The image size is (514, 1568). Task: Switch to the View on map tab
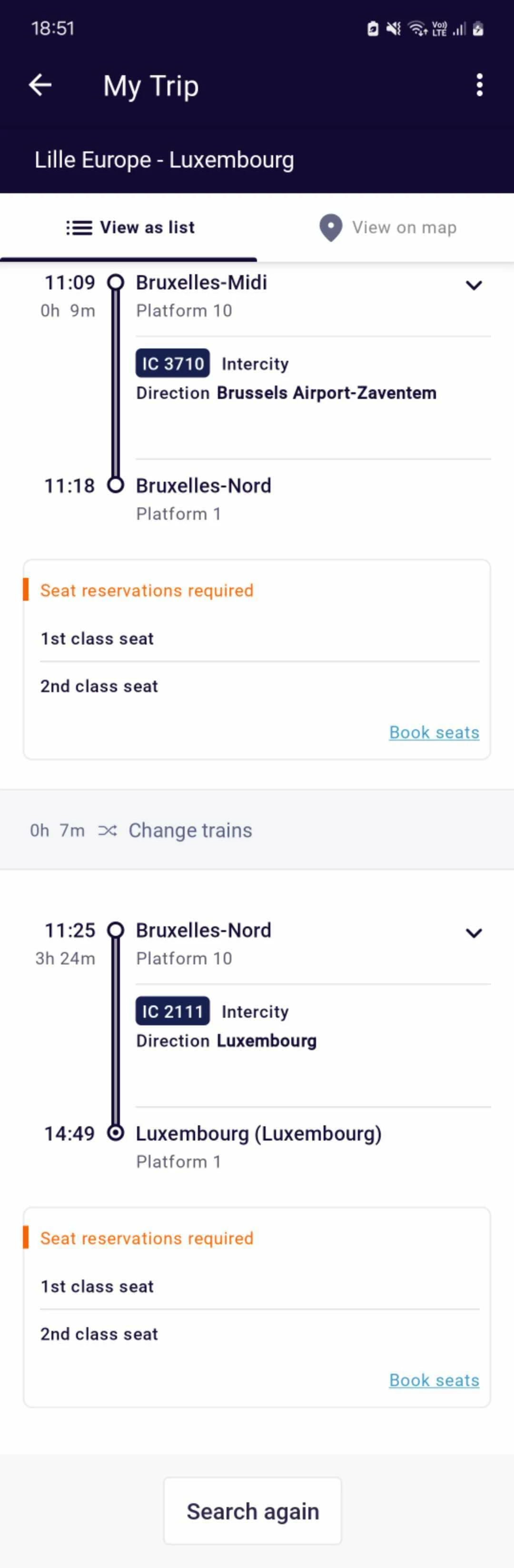coord(387,228)
